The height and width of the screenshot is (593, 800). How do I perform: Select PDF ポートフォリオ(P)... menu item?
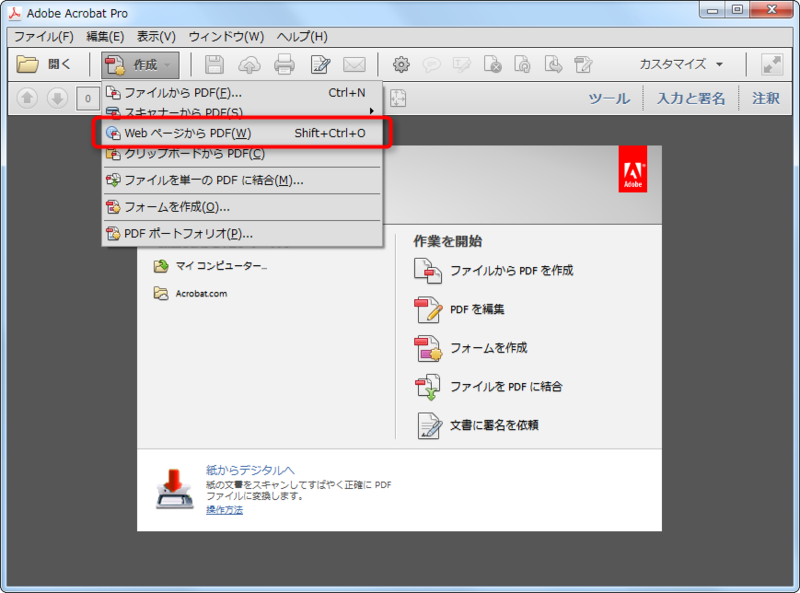(242, 234)
